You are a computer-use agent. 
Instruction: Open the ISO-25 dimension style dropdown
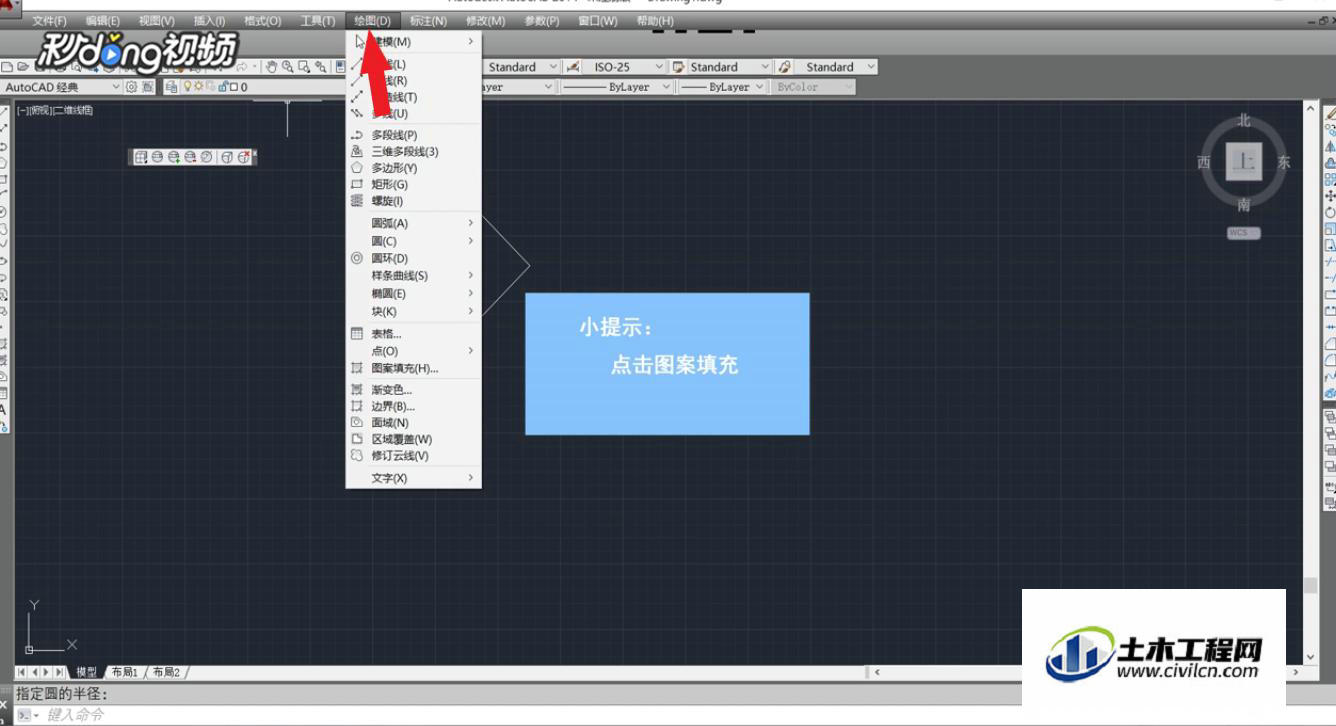[x=626, y=67]
